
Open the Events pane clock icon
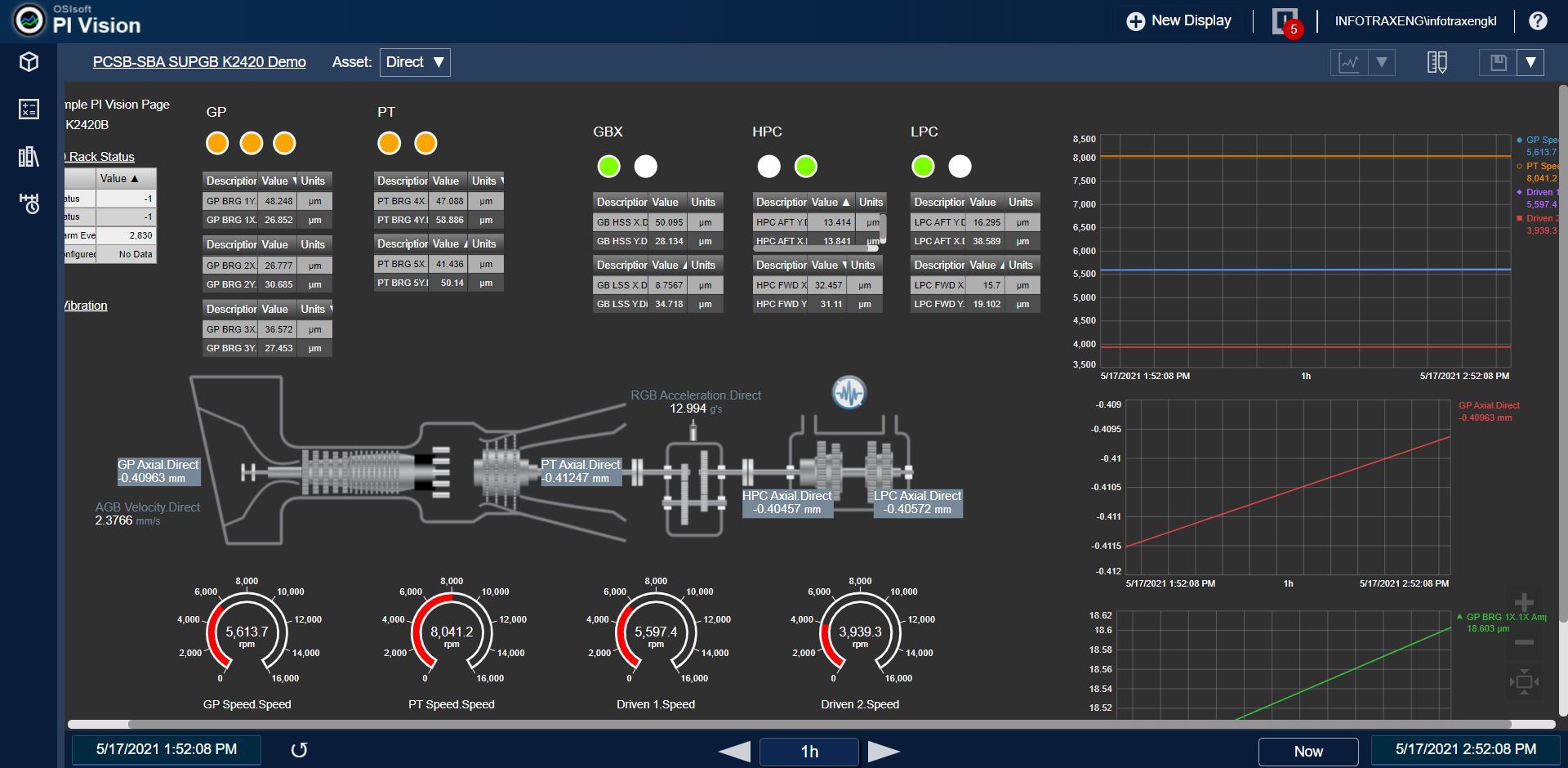click(x=29, y=203)
